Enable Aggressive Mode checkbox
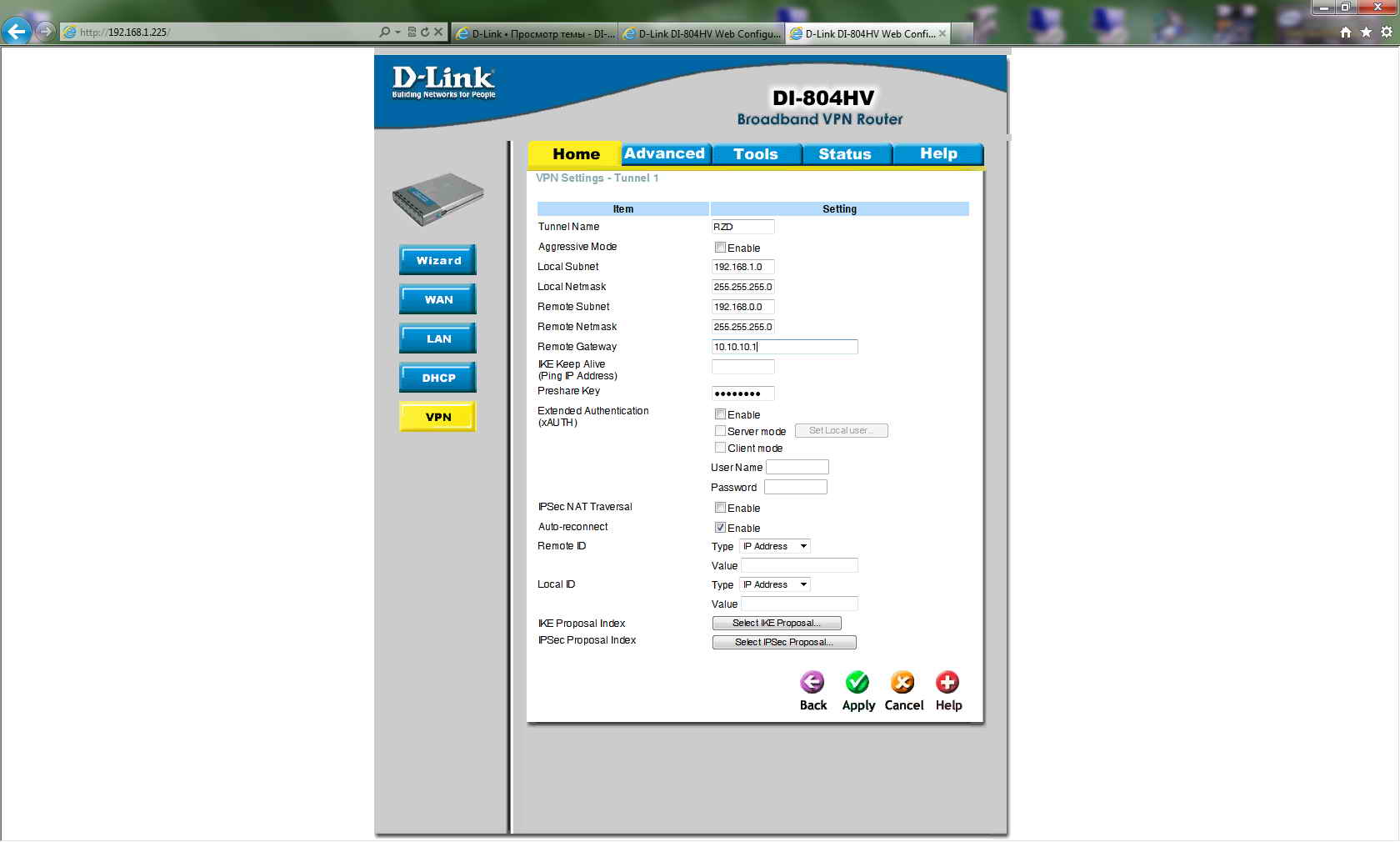The image size is (1400, 842). (720, 248)
